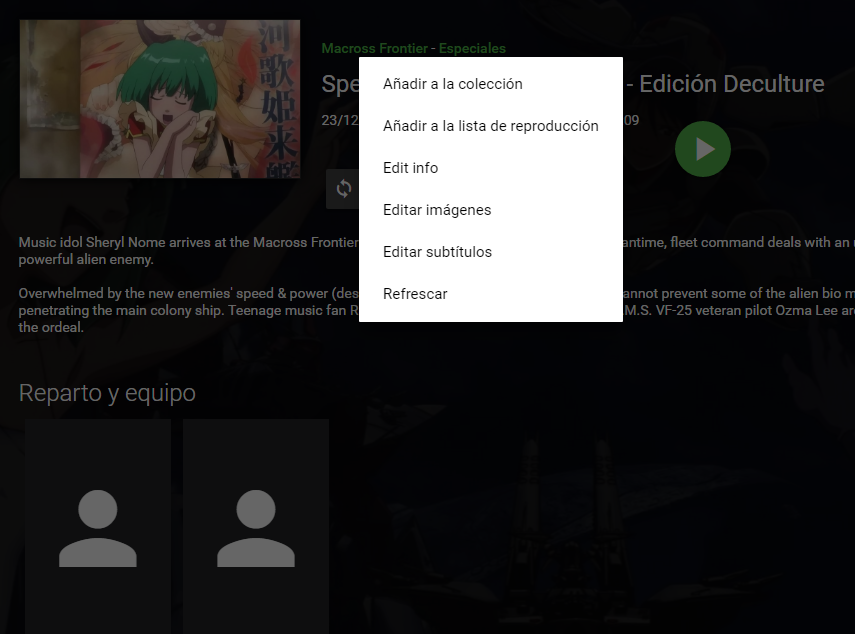
Task: Open the "Macross Frontier" series link
Action: (x=375, y=49)
